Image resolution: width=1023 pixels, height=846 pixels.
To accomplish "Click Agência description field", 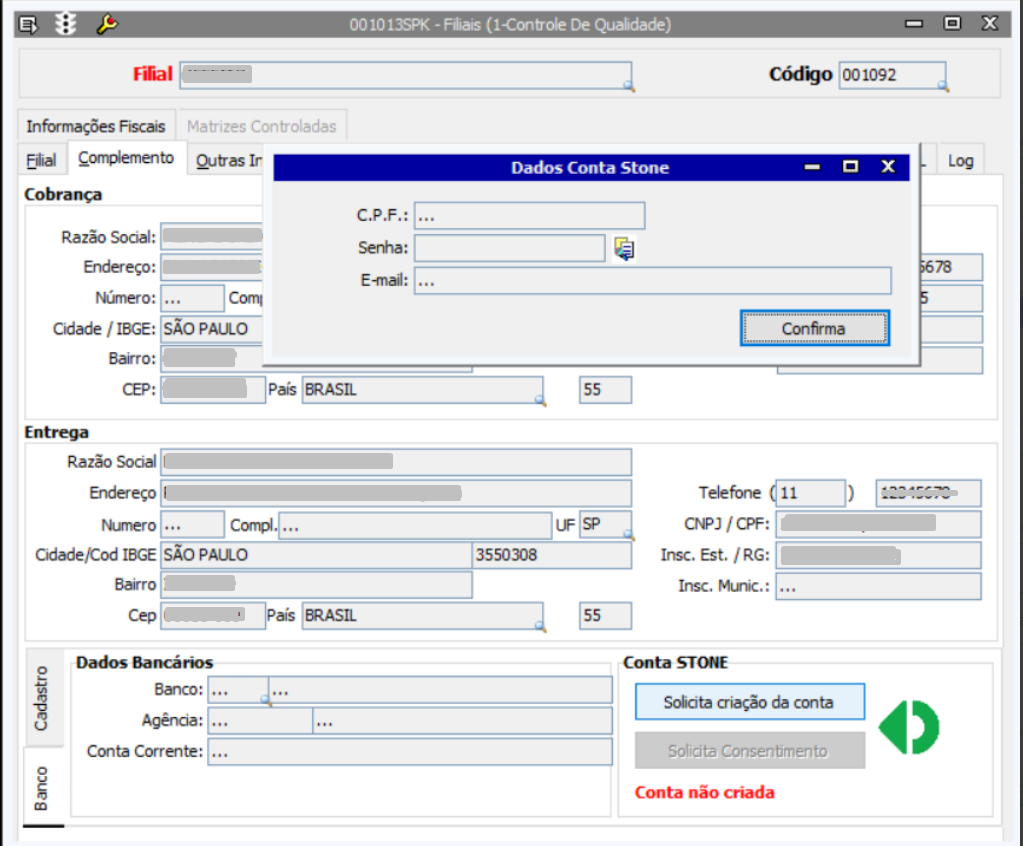I will [463, 721].
